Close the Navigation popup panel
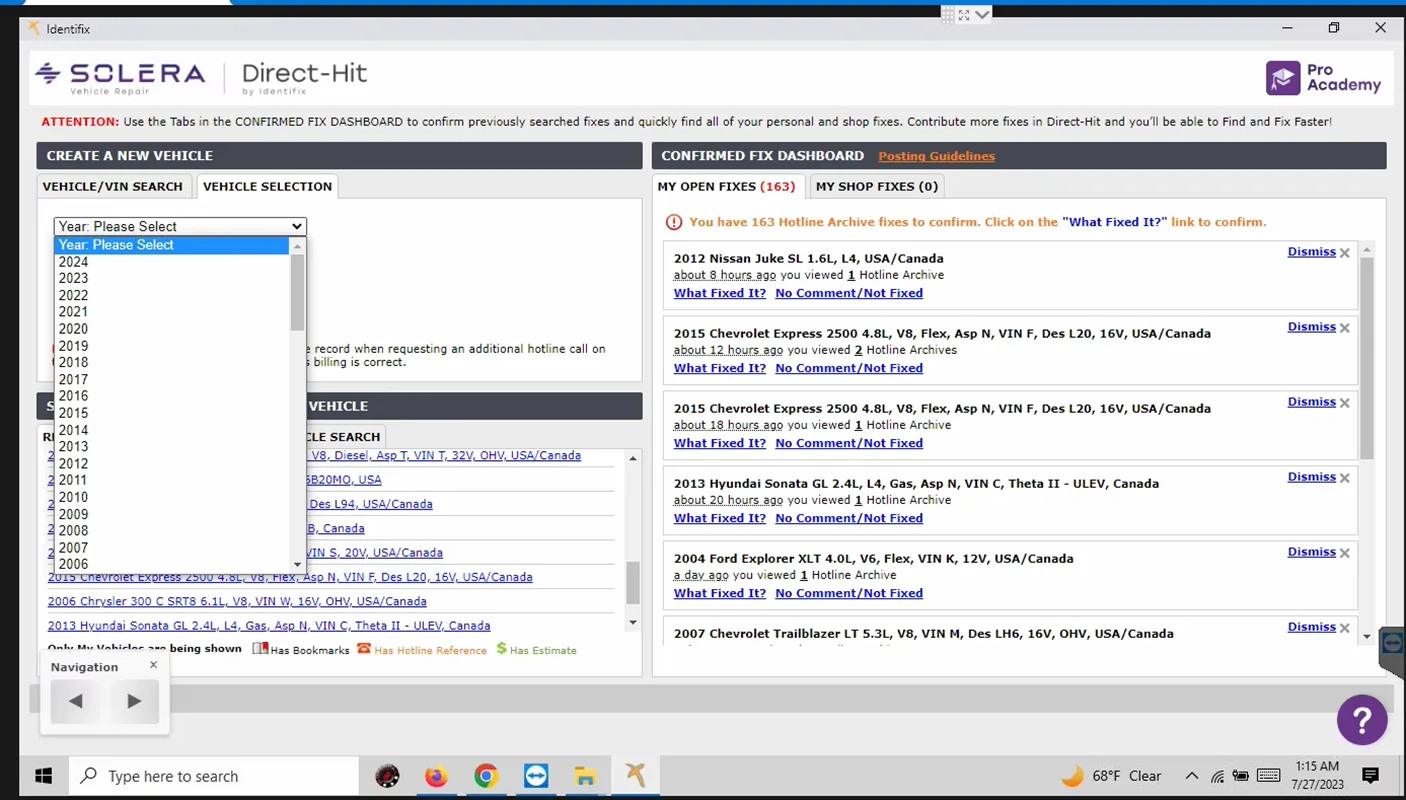The image size is (1406, 800). [x=153, y=665]
